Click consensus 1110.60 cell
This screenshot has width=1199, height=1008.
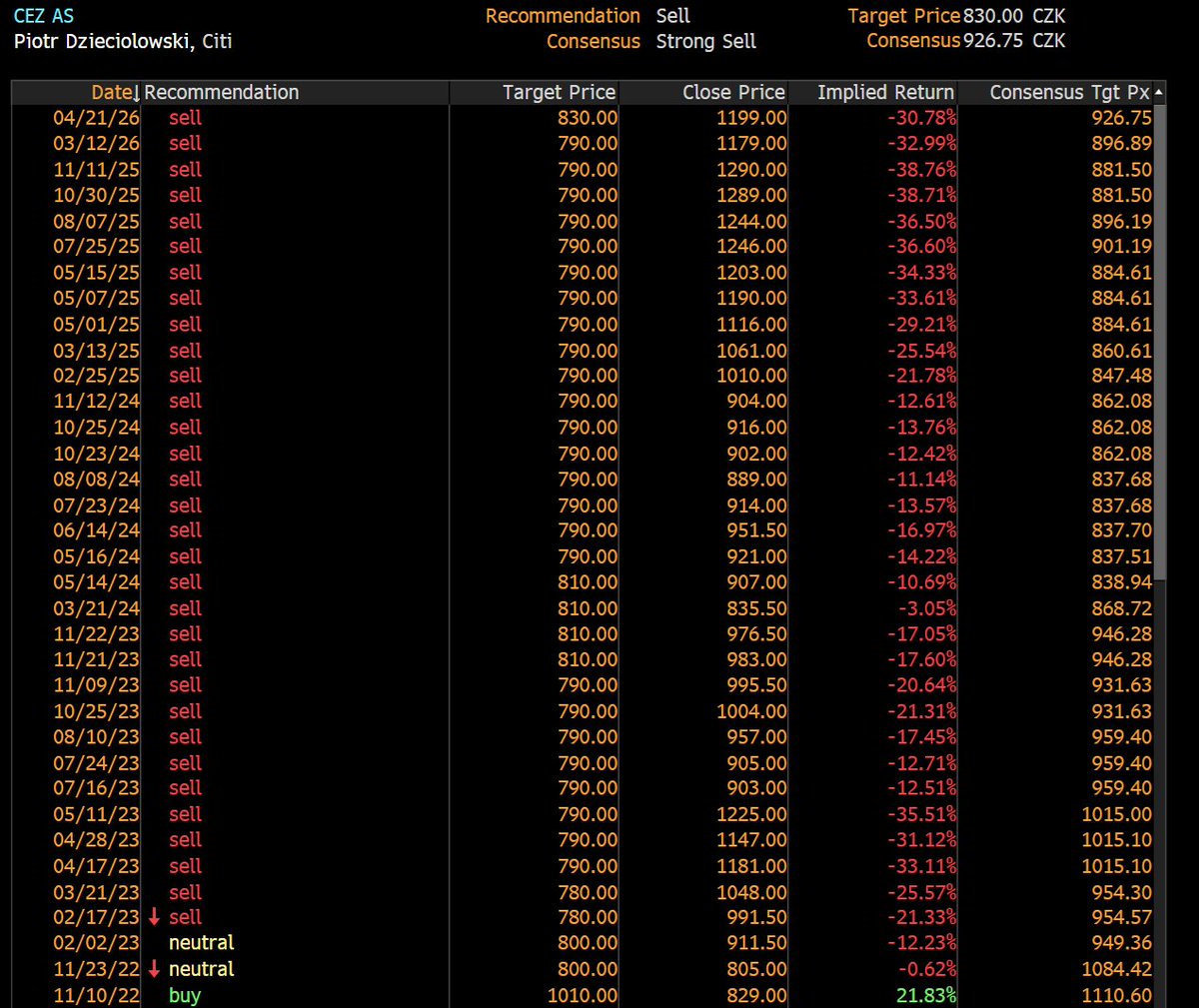pyautogui.click(x=1116, y=995)
